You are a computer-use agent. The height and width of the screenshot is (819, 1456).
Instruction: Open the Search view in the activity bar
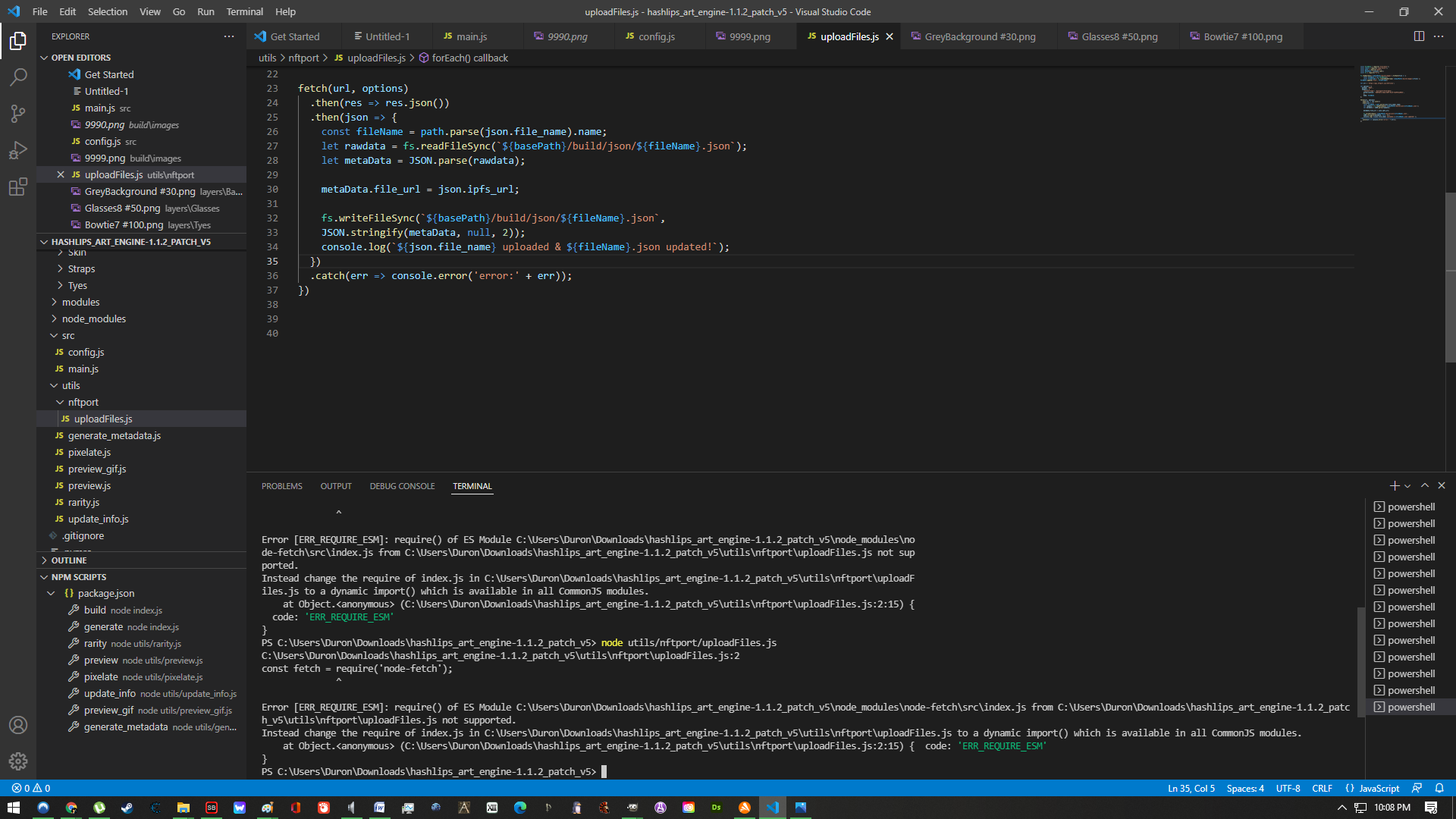click(18, 76)
